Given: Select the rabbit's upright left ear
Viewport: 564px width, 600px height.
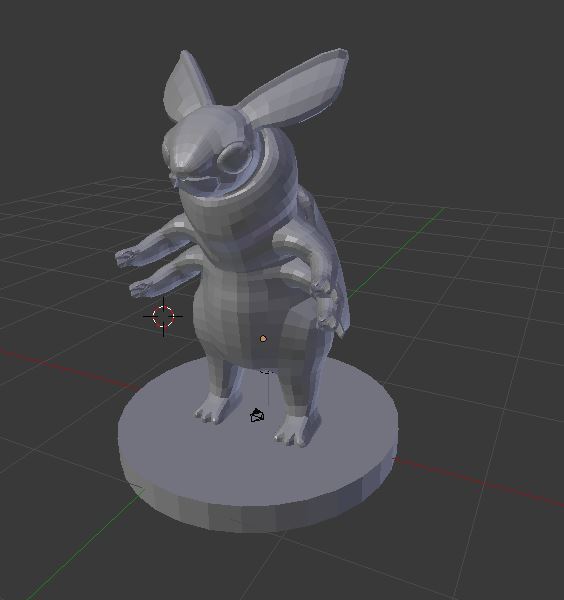Looking at the screenshot, I should (186, 85).
